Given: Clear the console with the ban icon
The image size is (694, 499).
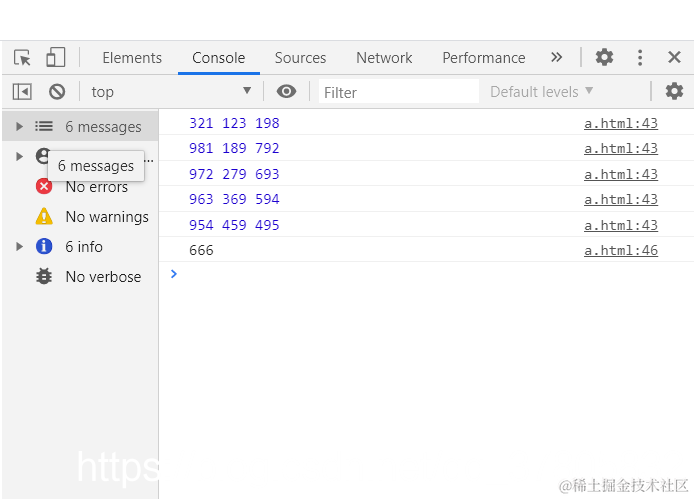Looking at the screenshot, I should tap(57, 92).
